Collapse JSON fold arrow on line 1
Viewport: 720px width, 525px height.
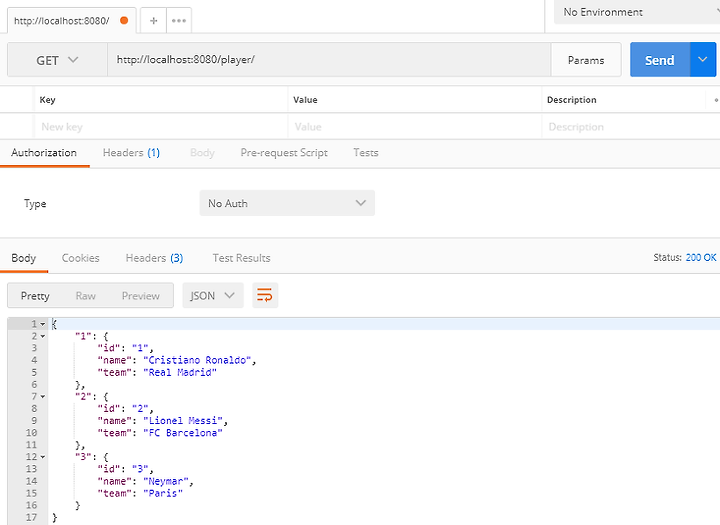(43, 324)
